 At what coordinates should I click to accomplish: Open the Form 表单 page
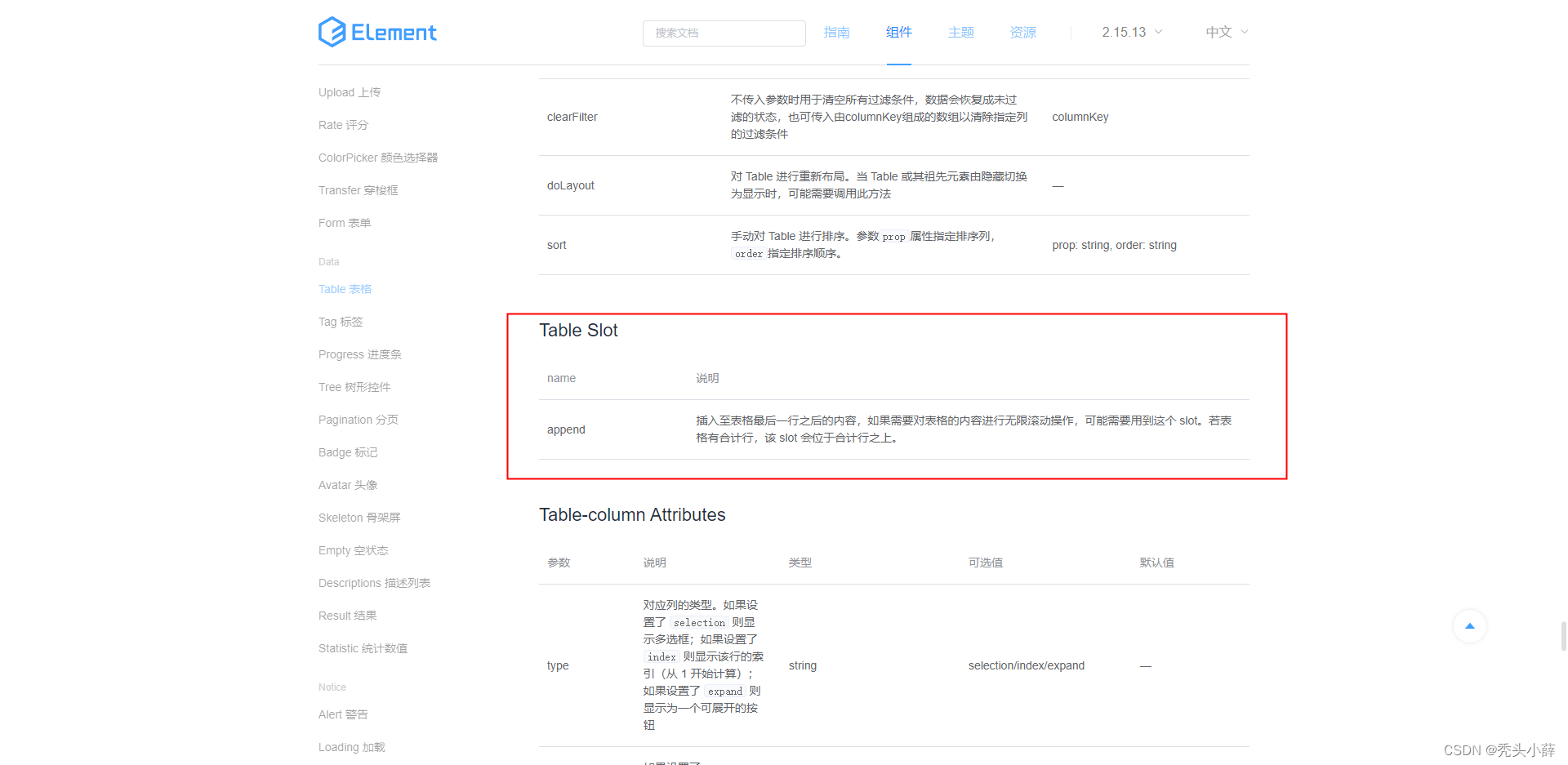[x=344, y=222]
